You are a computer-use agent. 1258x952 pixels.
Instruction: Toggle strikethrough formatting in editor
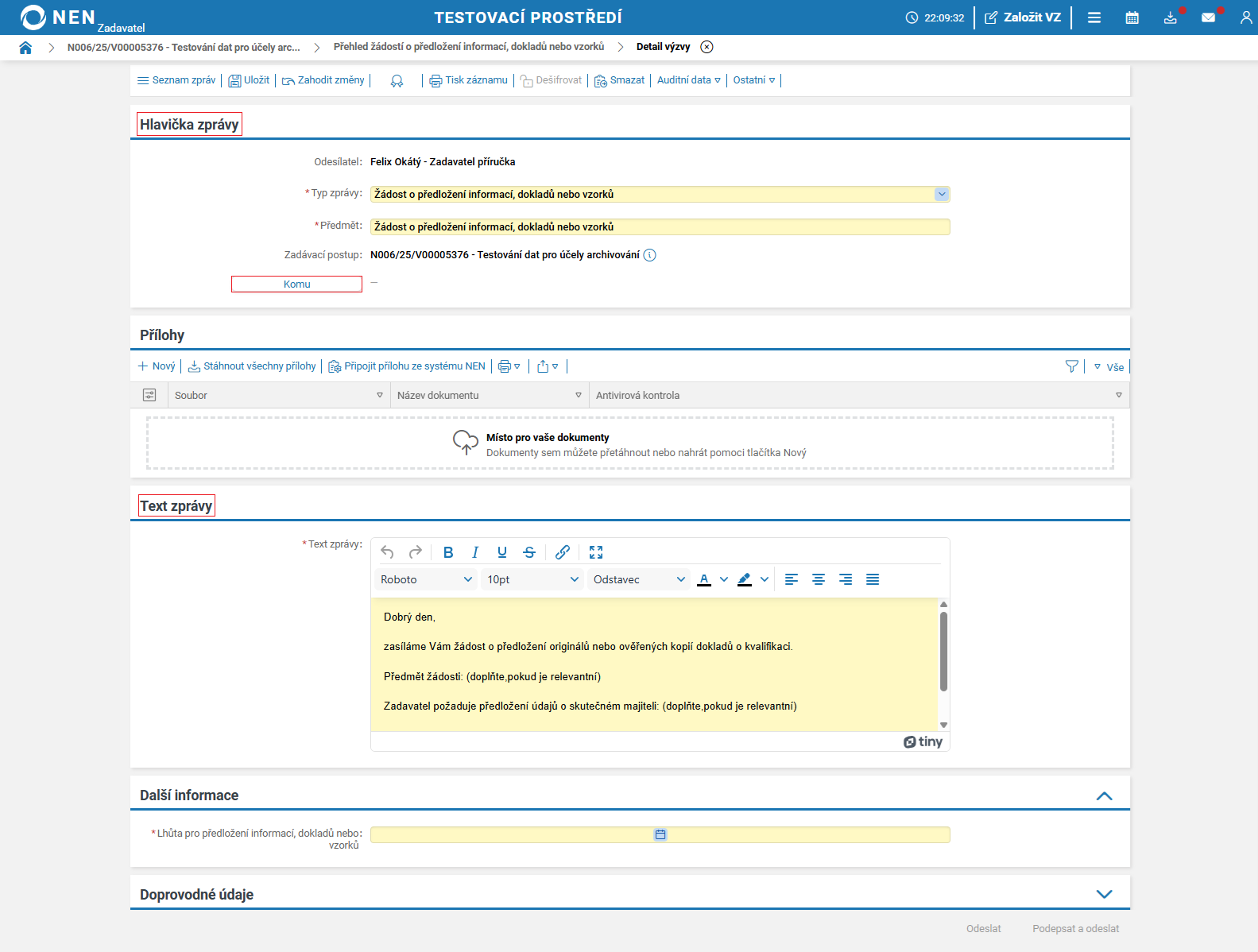click(x=529, y=552)
